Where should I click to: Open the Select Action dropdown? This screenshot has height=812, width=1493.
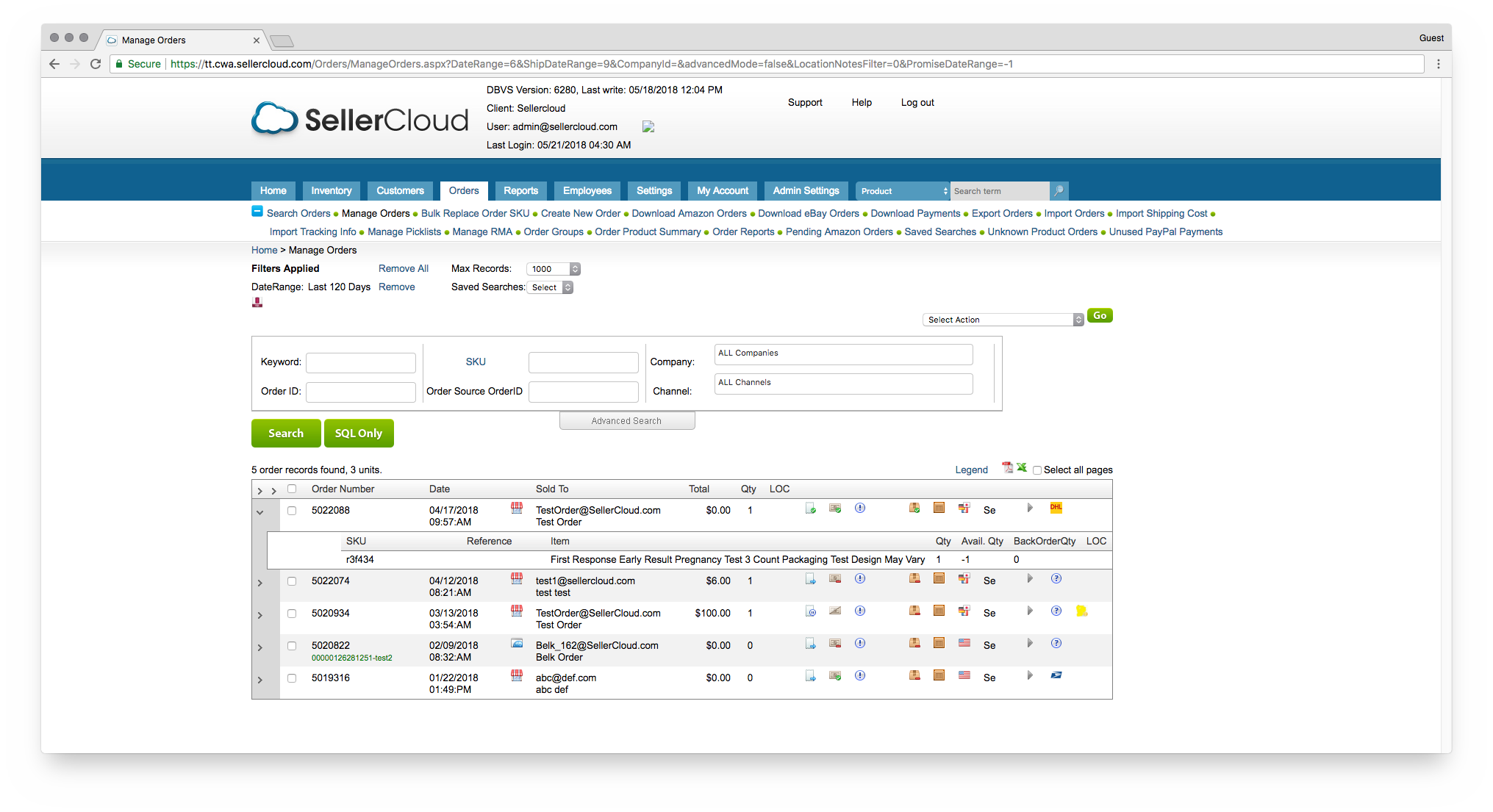pos(1003,320)
